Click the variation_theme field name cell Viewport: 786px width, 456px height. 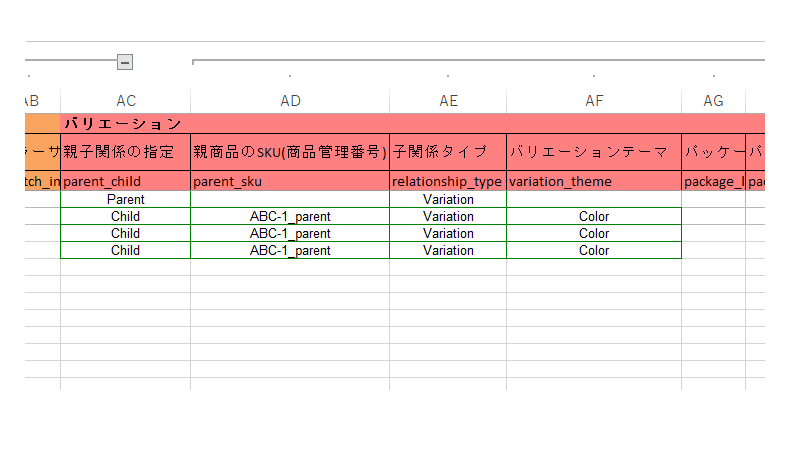594,181
